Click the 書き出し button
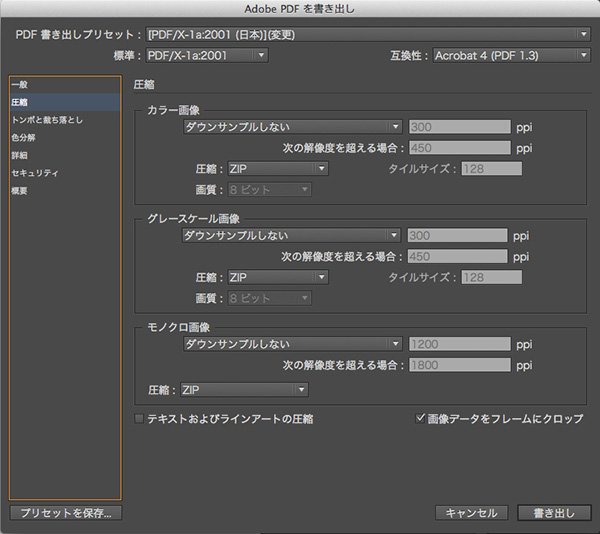The image size is (600, 534). pos(554,513)
